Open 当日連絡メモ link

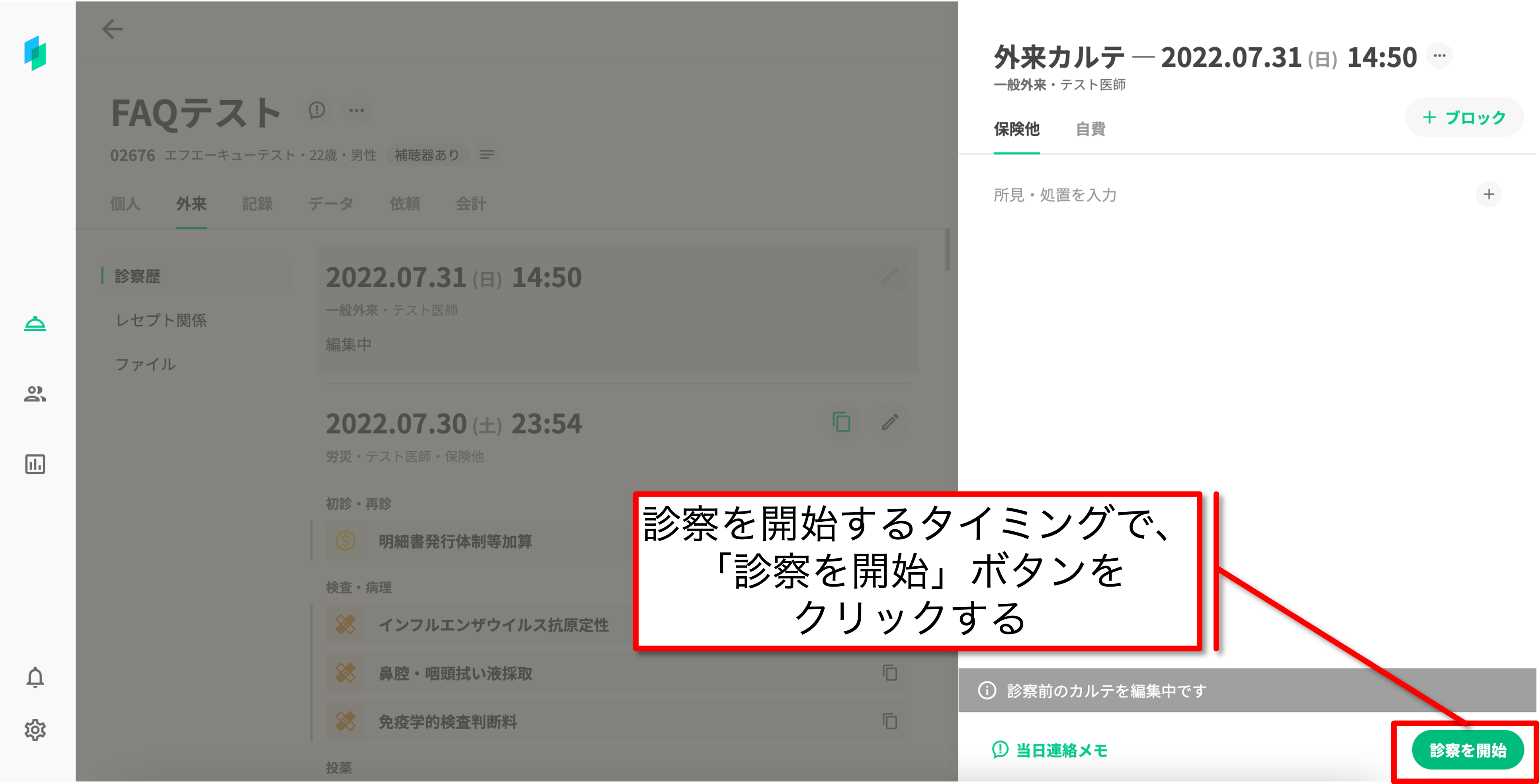pyautogui.click(x=1050, y=750)
